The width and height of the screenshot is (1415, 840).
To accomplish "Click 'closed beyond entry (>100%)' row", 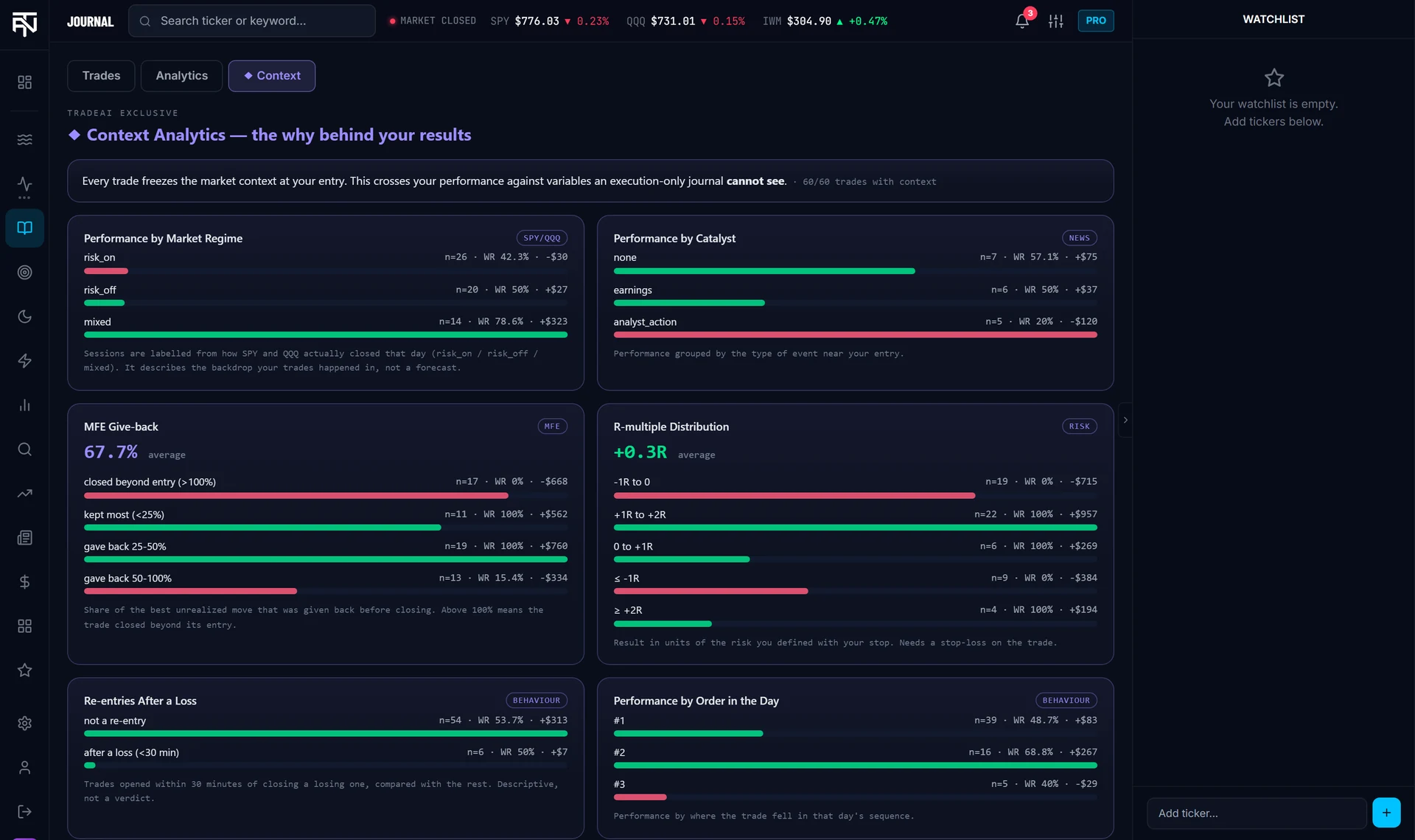I will pyautogui.click(x=326, y=487).
